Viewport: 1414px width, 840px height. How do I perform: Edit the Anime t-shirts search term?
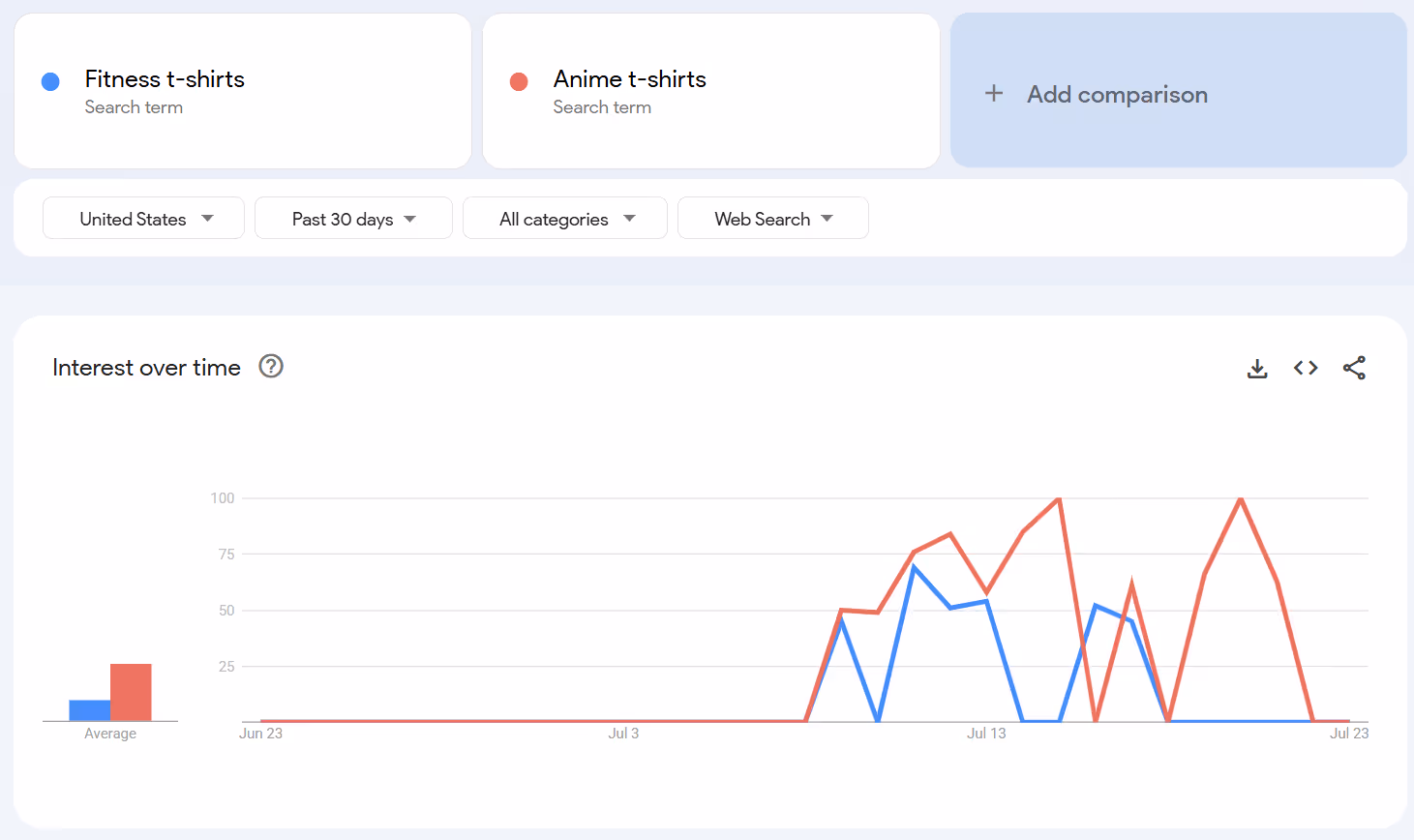click(x=711, y=91)
